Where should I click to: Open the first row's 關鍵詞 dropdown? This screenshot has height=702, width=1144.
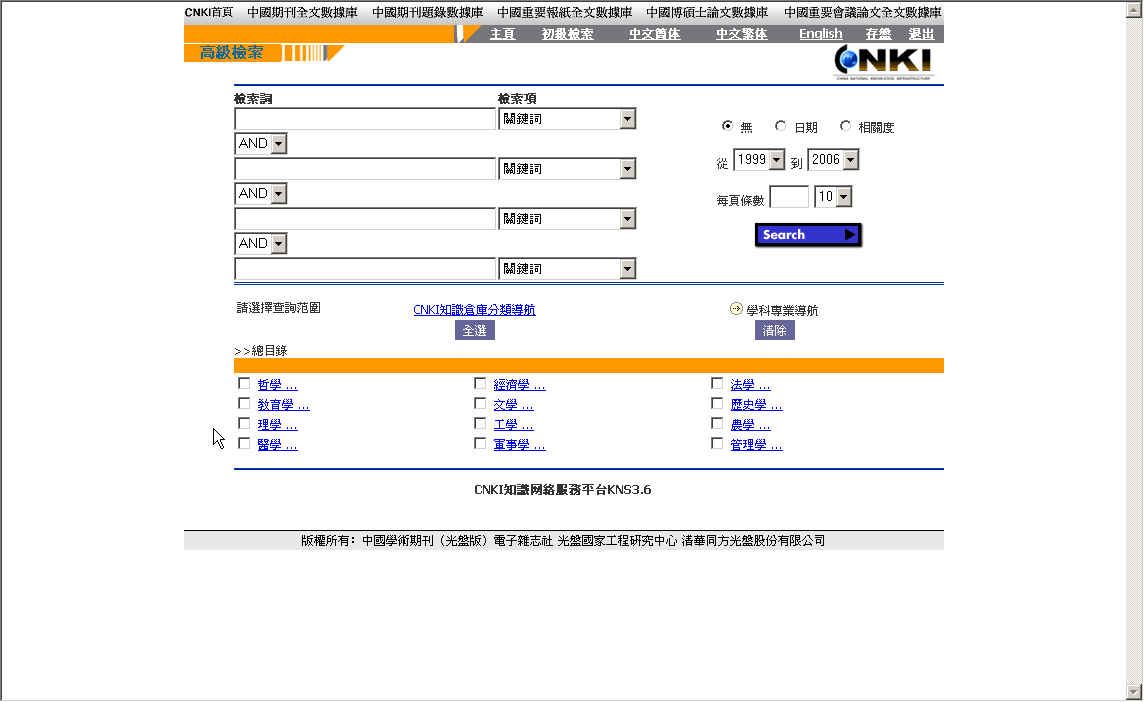(x=567, y=119)
